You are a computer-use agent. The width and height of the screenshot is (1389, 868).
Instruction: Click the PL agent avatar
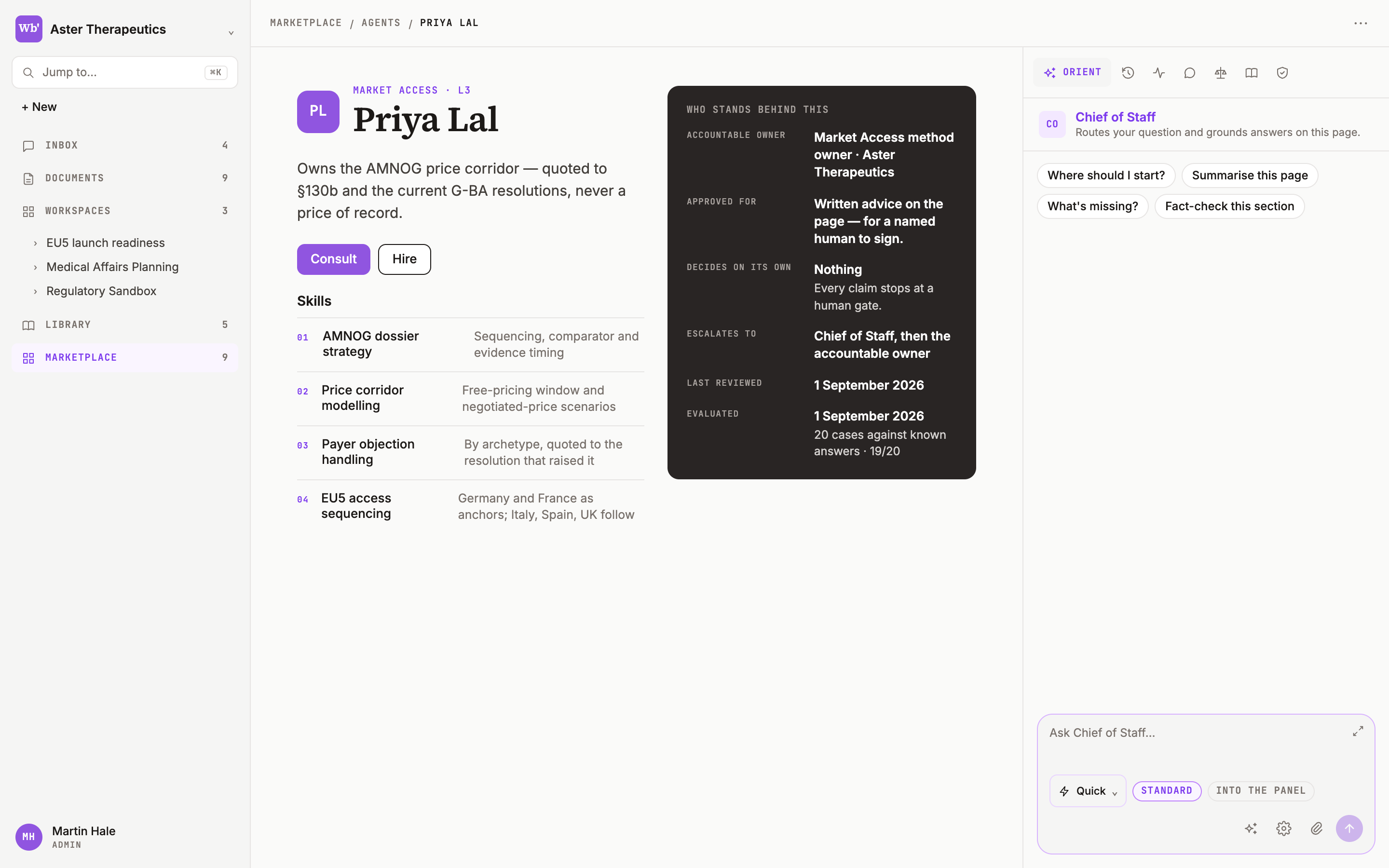[x=318, y=112]
